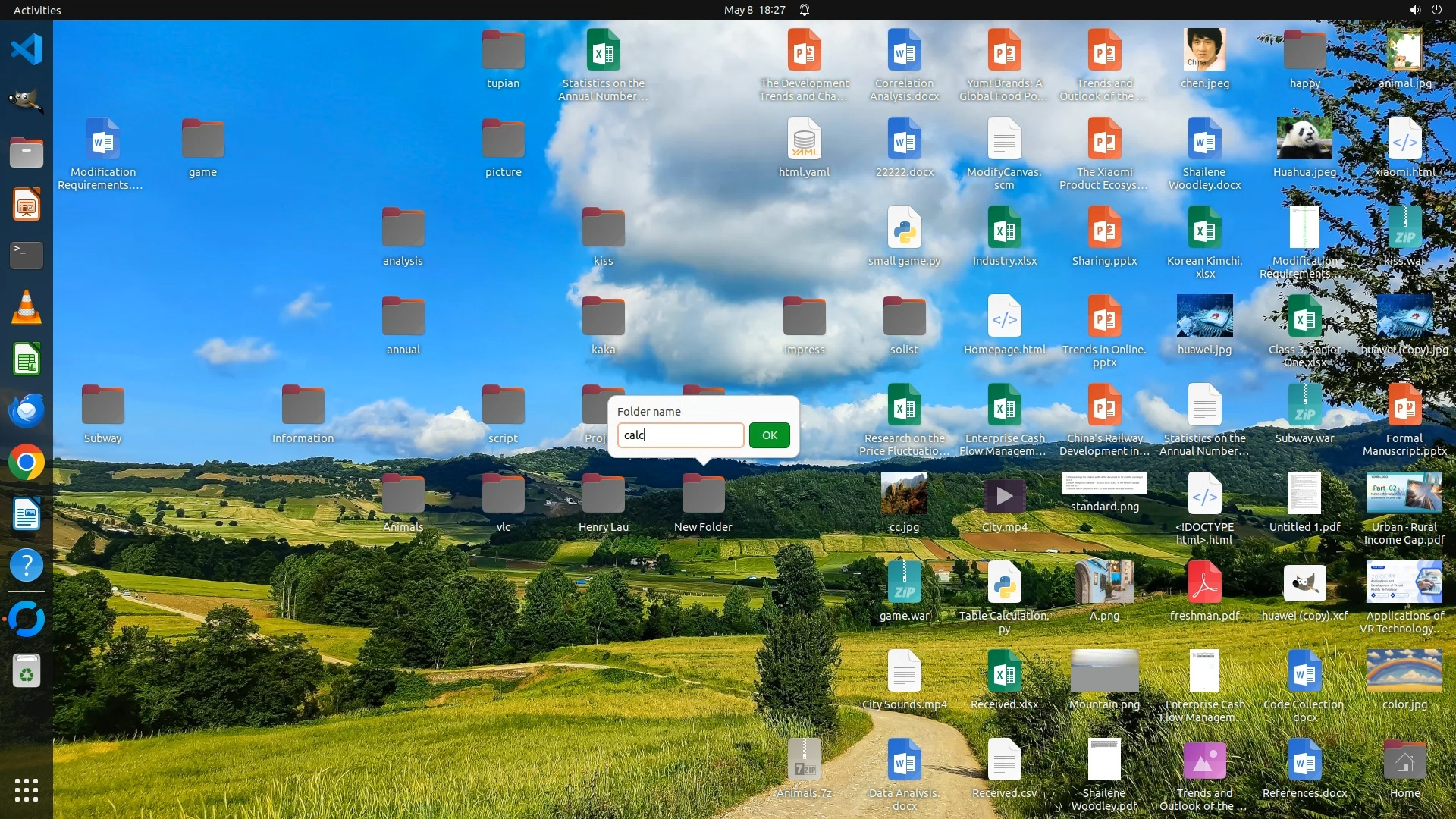The height and width of the screenshot is (819, 1456).
Task: Open Visual Studio Code from the dock
Action: [x=27, y=50]
